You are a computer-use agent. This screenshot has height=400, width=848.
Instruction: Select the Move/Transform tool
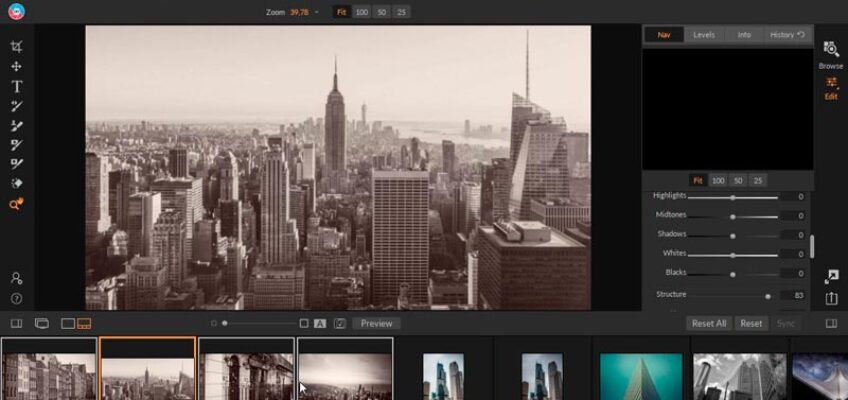16,66
